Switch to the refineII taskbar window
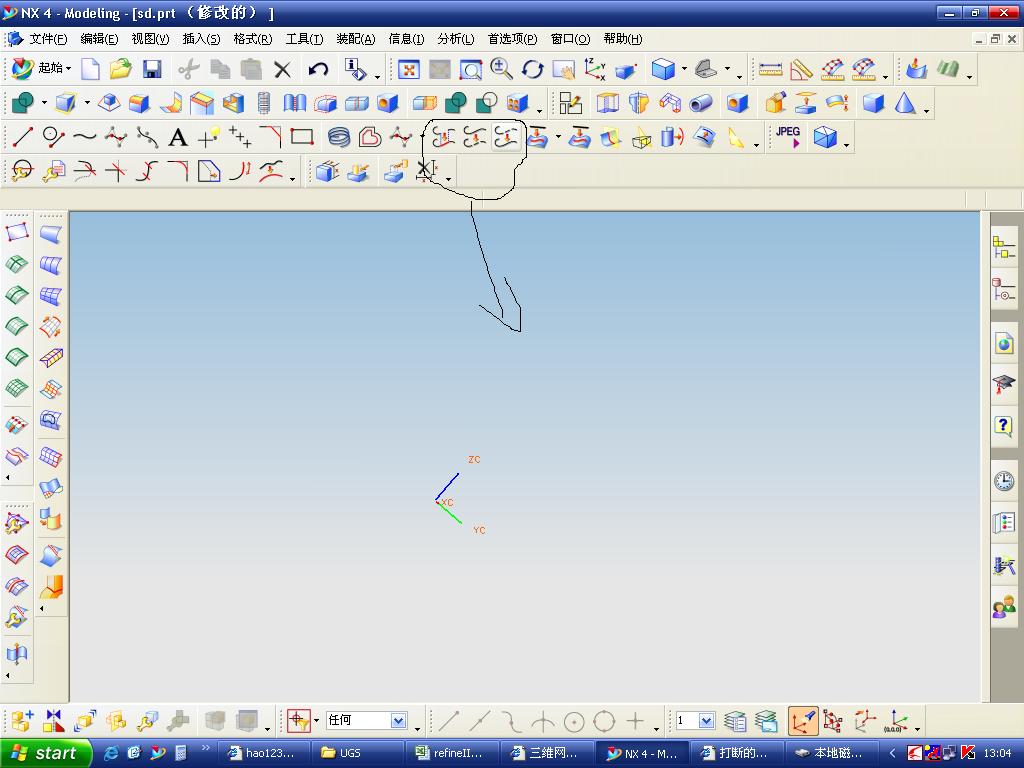 451,753
